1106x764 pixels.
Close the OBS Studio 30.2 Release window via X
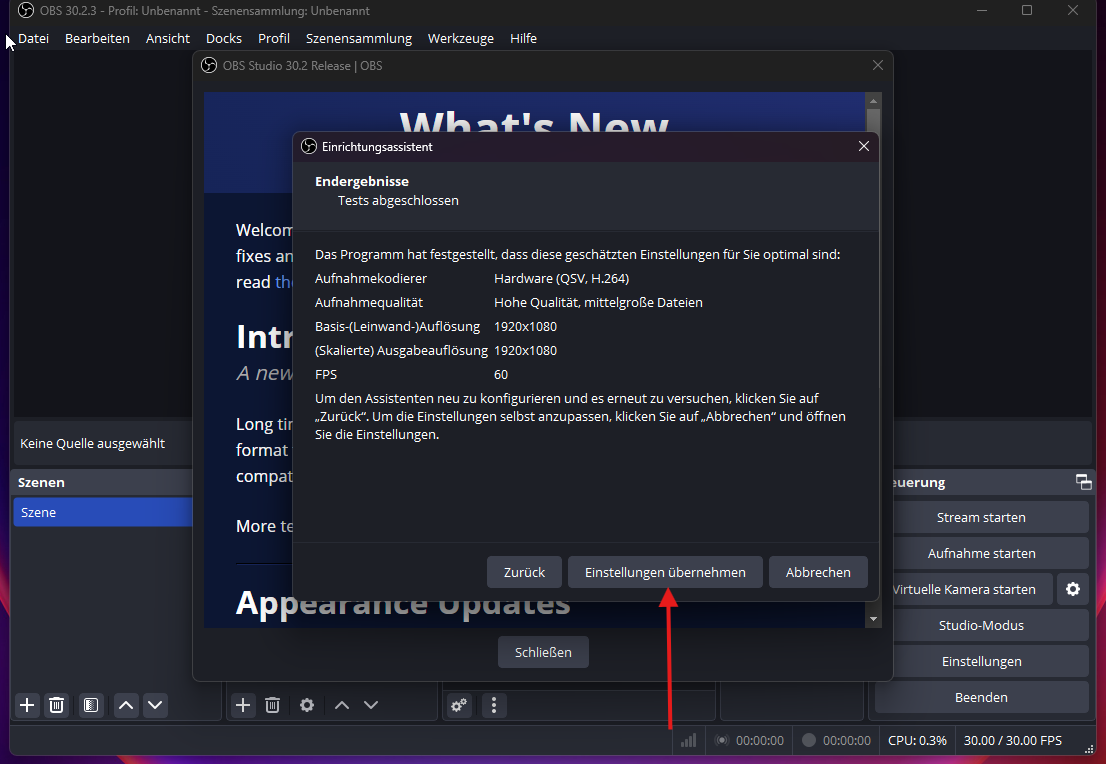877,65
